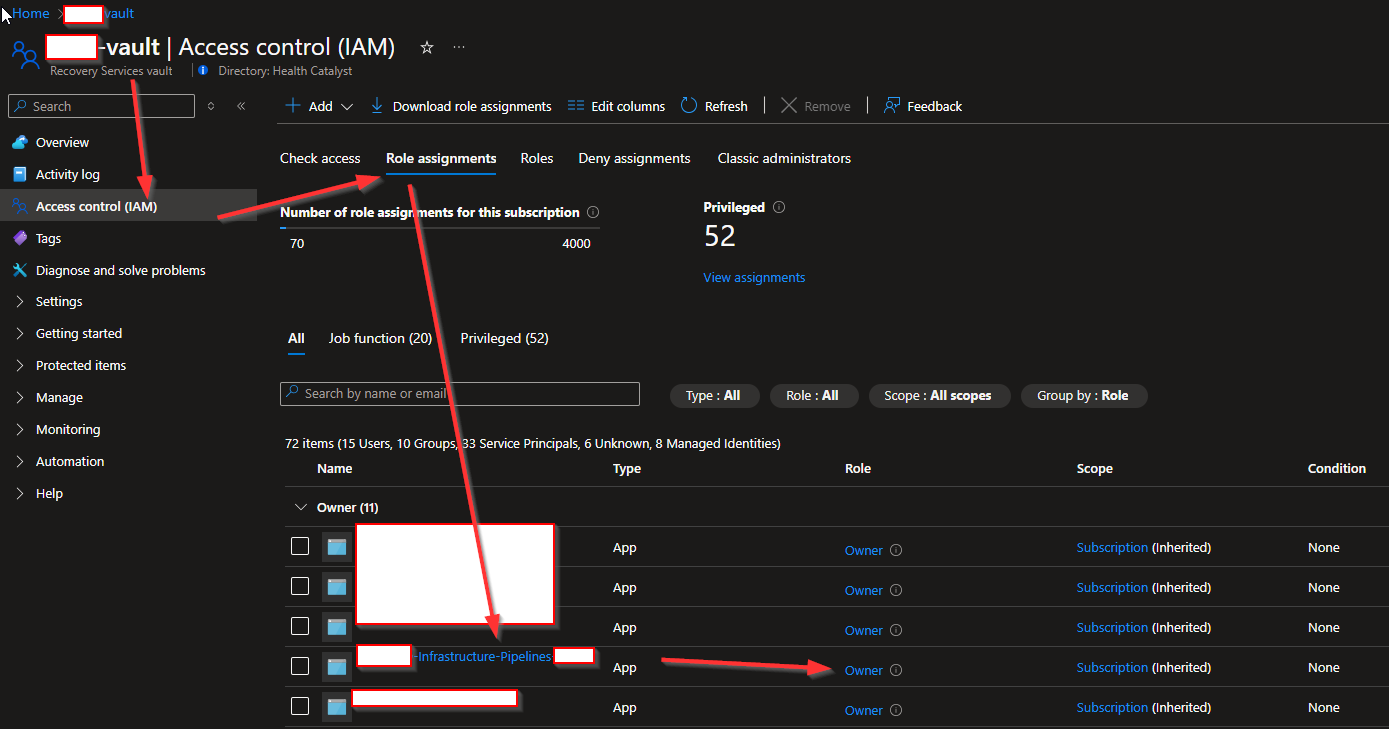This screenshot has height=729, width=1389.
Task: Click the info icon beside first Owner role
Action: [896, 550]
